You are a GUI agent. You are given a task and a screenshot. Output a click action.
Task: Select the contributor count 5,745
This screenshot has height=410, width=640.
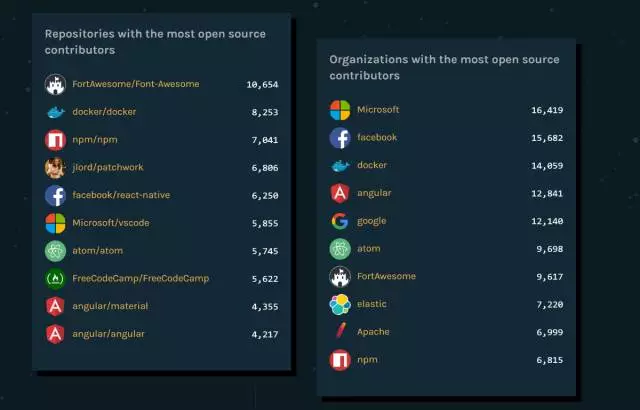click(265, 251)
